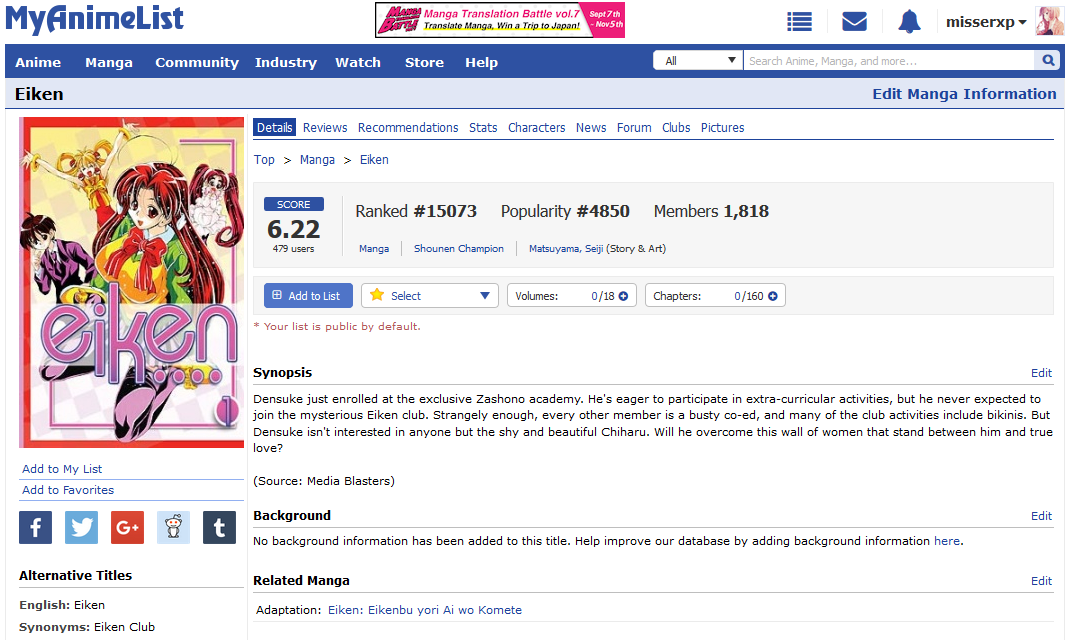Image resolution: width=1069 pixels, height=640 pixels.
Task: Switch to the Reviews tab
Action: click(325, 127)
